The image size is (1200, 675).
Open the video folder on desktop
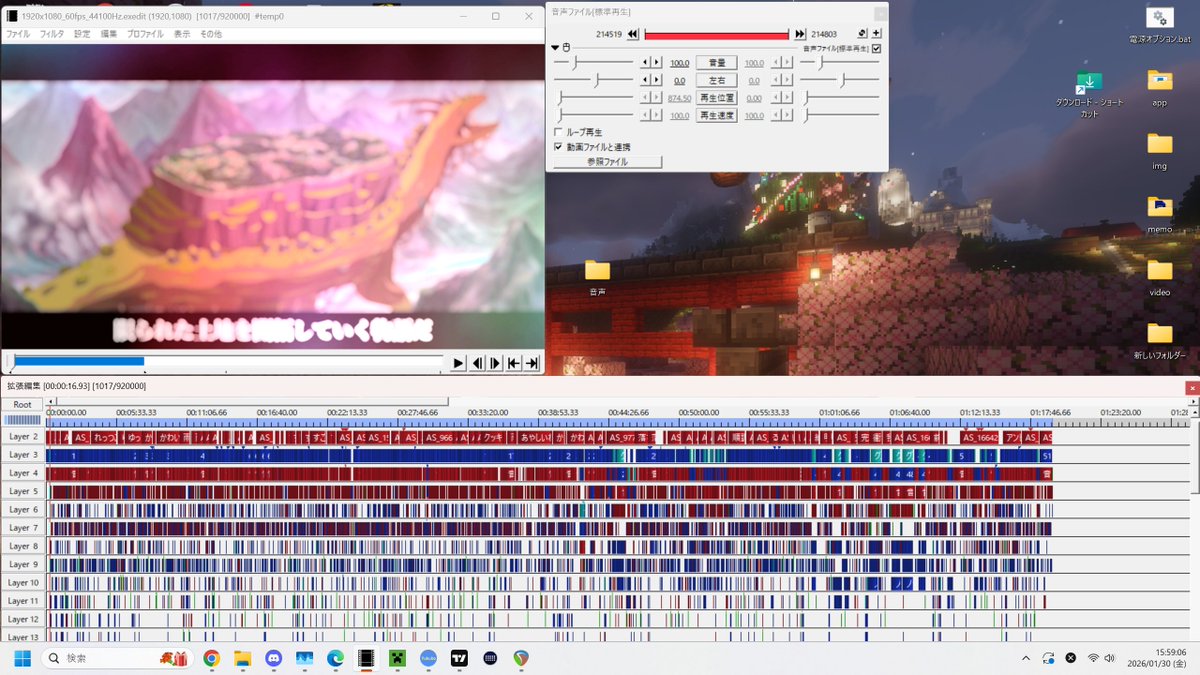[1159, 276]
